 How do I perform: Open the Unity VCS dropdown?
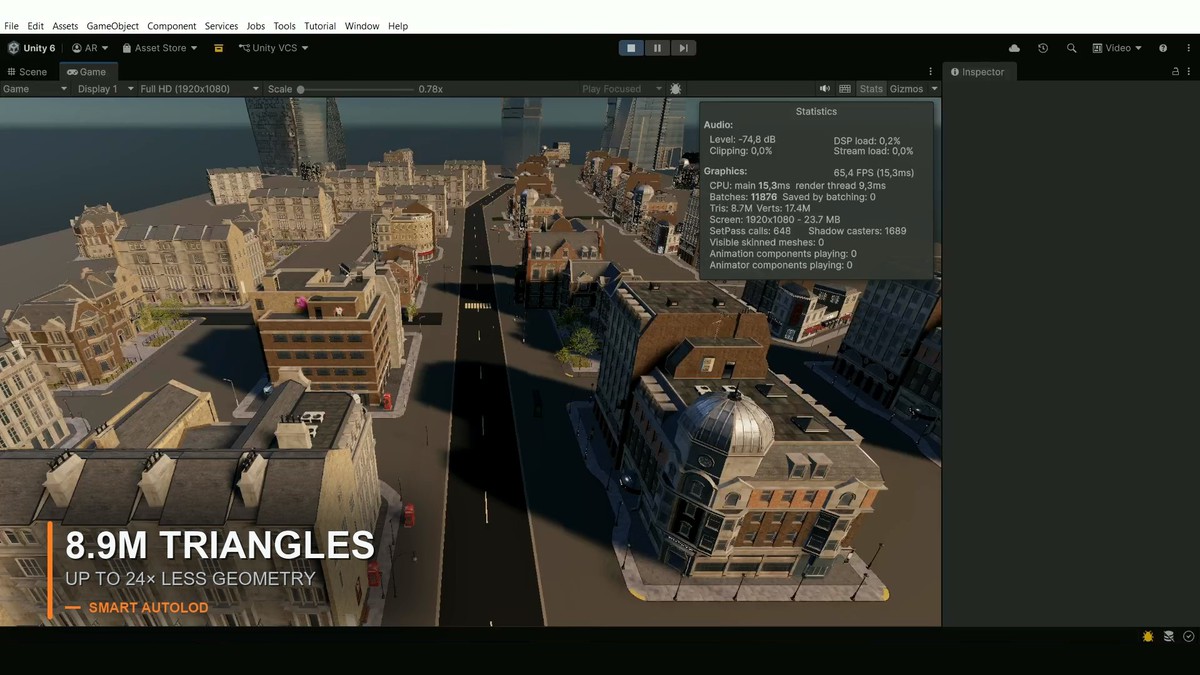(274, 48)
